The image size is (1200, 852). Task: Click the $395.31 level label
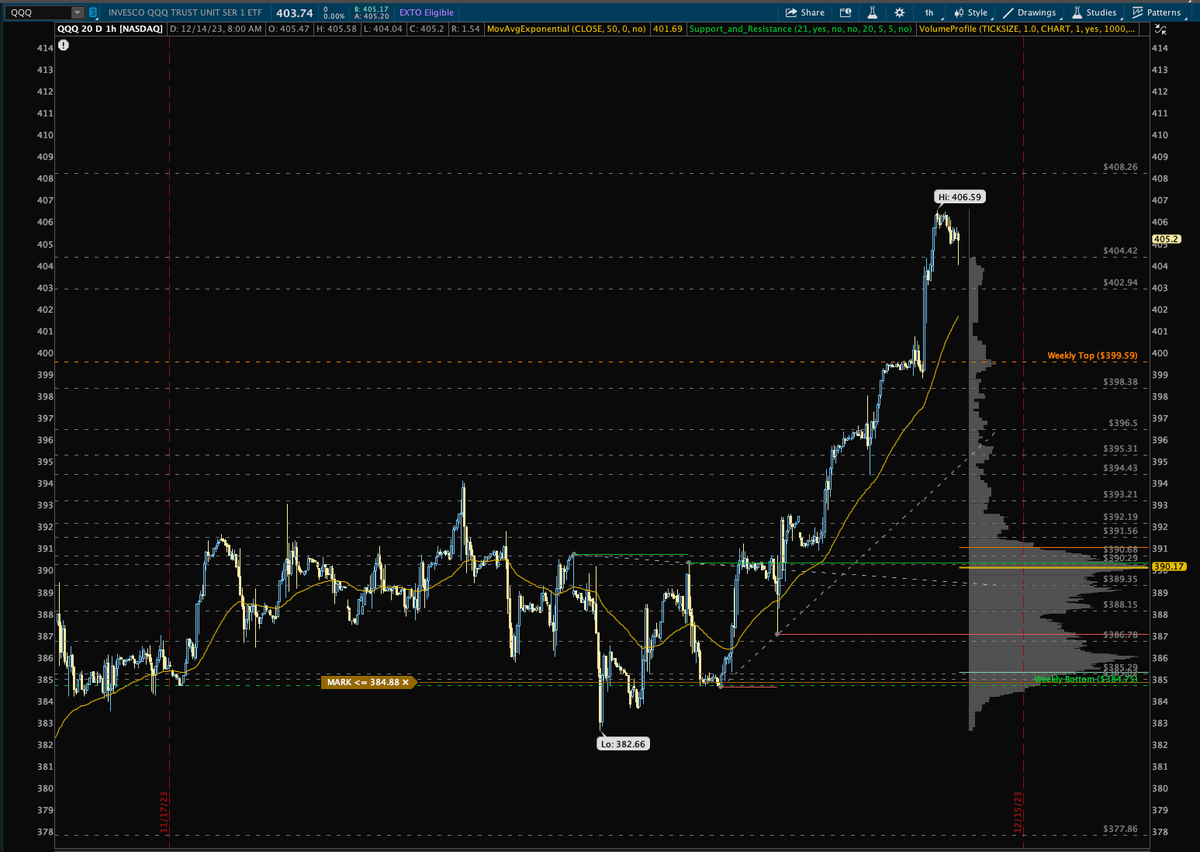(x=1120, y=448)
